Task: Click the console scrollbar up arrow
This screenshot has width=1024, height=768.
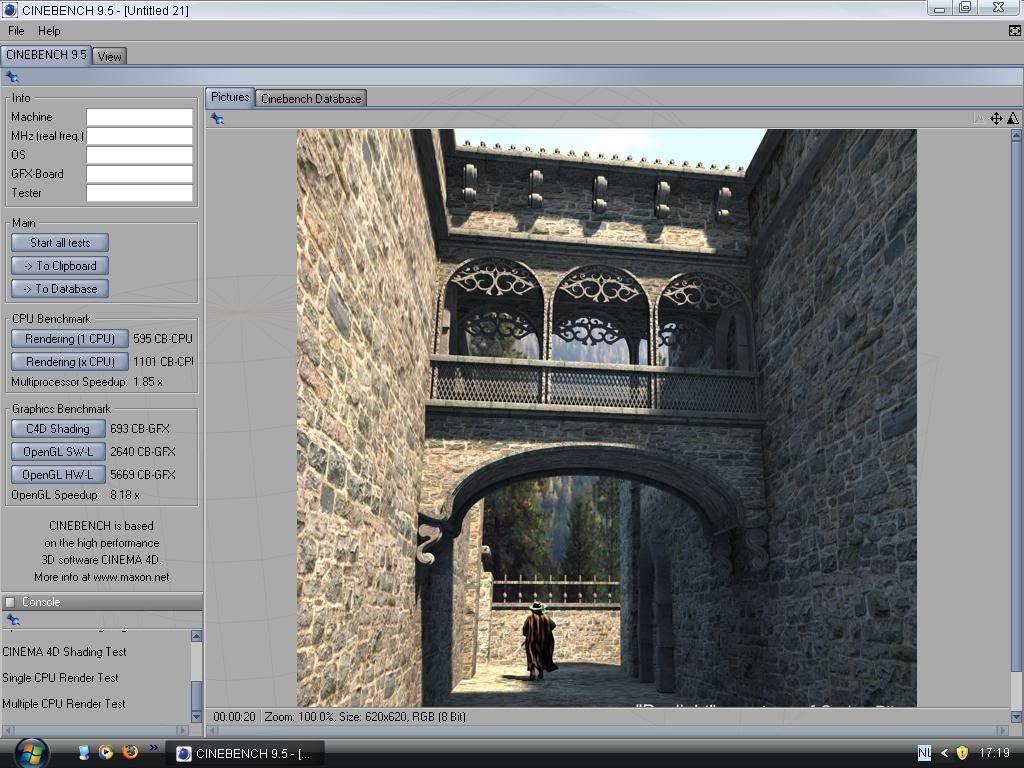Action: point(197,636)
